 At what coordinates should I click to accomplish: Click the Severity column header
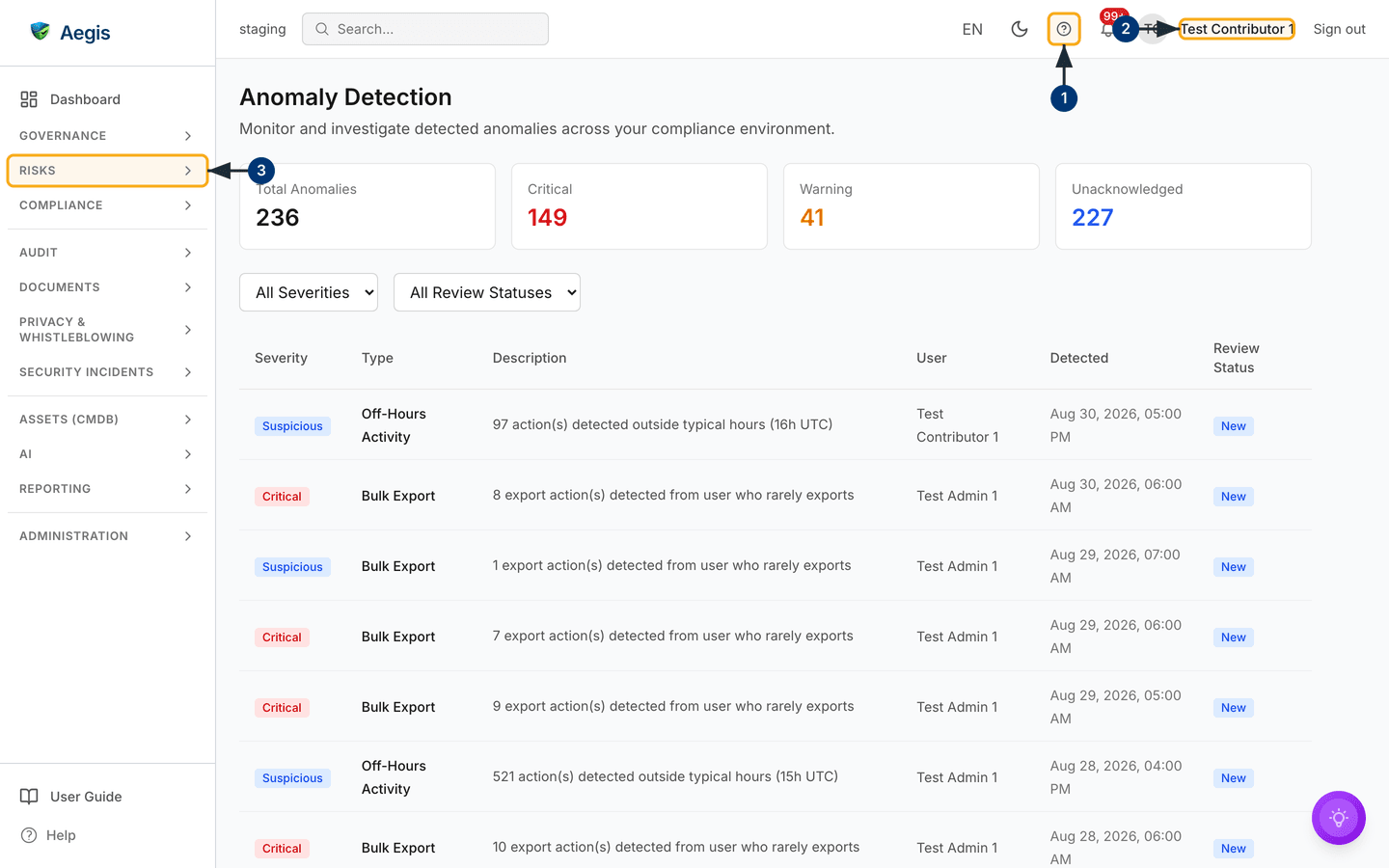pyautogui.click(x=281, y=358)
